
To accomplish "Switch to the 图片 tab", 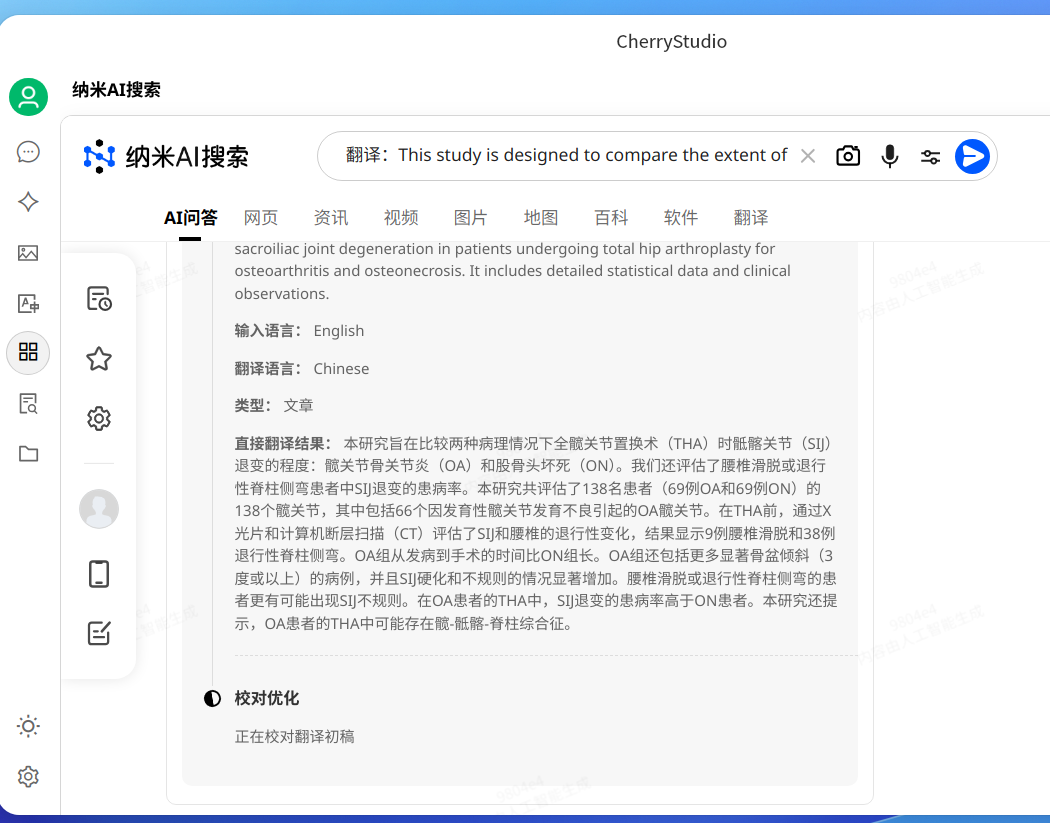I will click(x=470, y=218).
